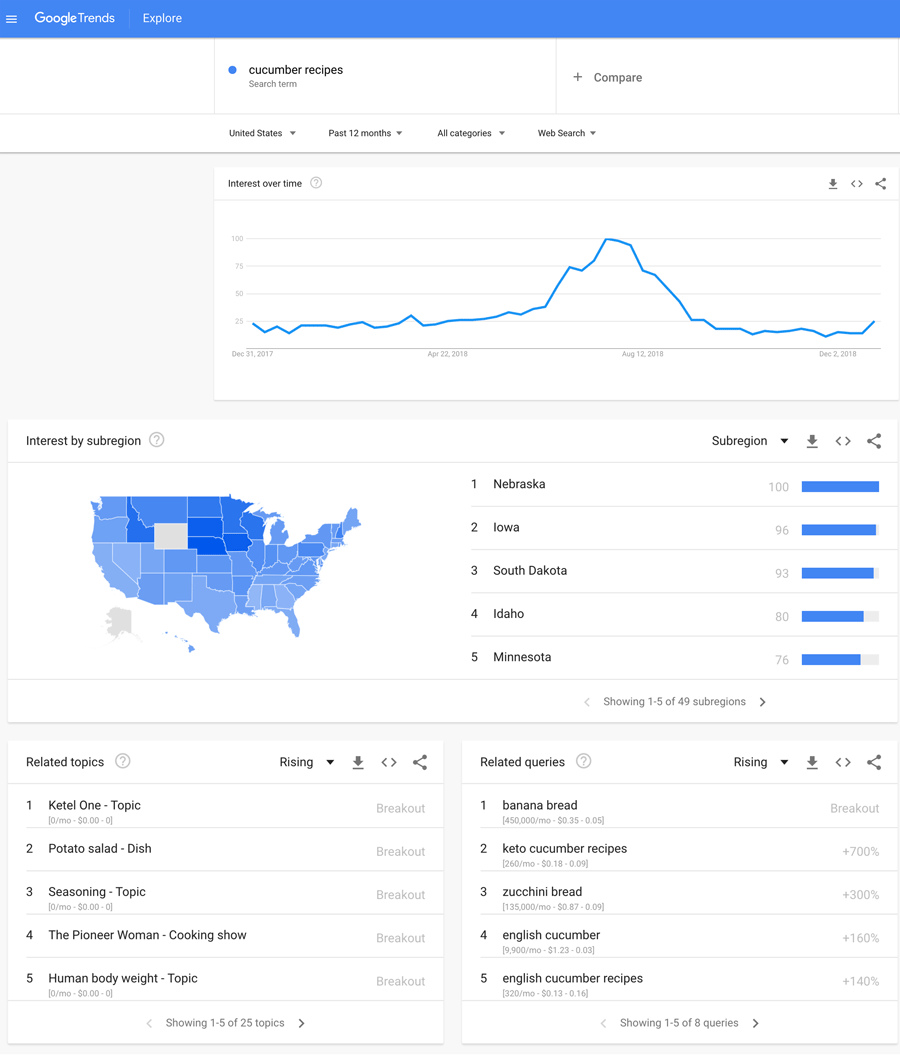The image size is (900, 1055).
Task: Embed the Related queries card
Action: coord(843,763)
